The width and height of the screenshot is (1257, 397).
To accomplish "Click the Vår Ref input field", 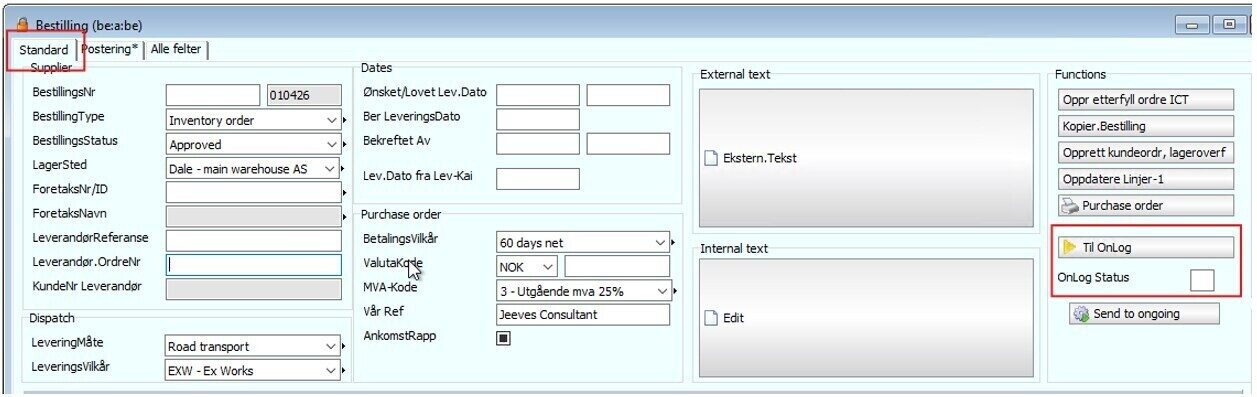I will tap(583, 314).
